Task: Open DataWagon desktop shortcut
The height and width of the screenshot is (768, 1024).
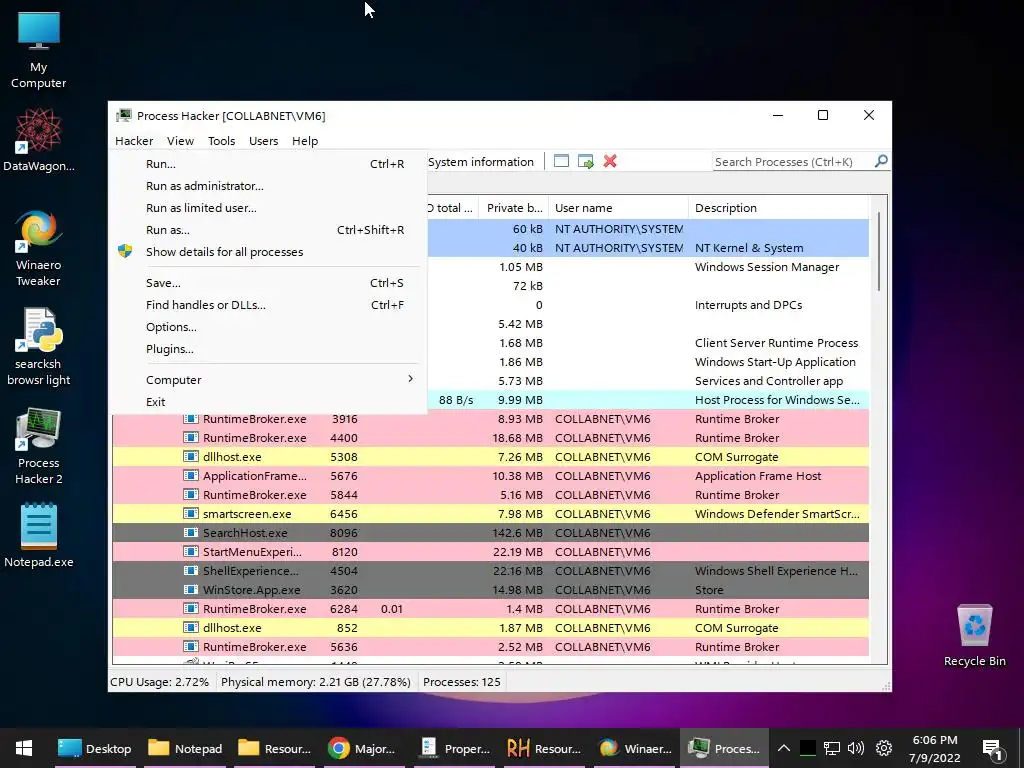Action: click(x=39, y=139)
